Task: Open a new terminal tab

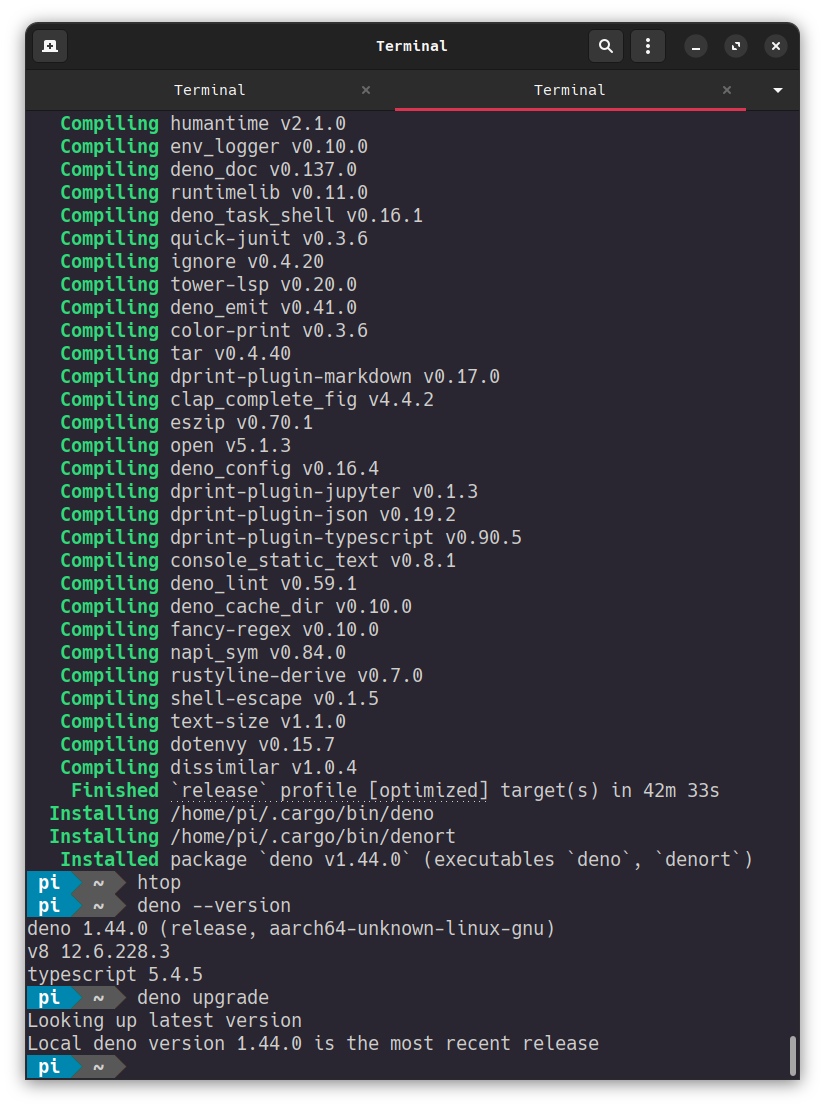Action: click(50, 46)
